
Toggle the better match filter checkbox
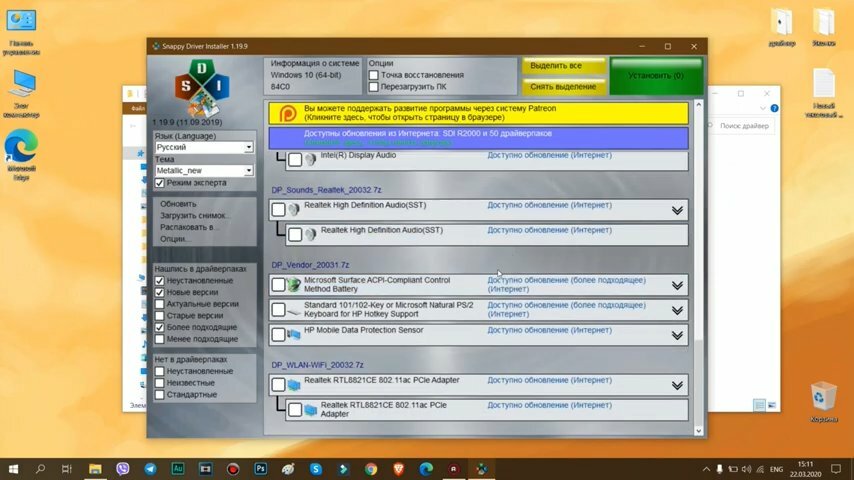[x=160, y=327]
